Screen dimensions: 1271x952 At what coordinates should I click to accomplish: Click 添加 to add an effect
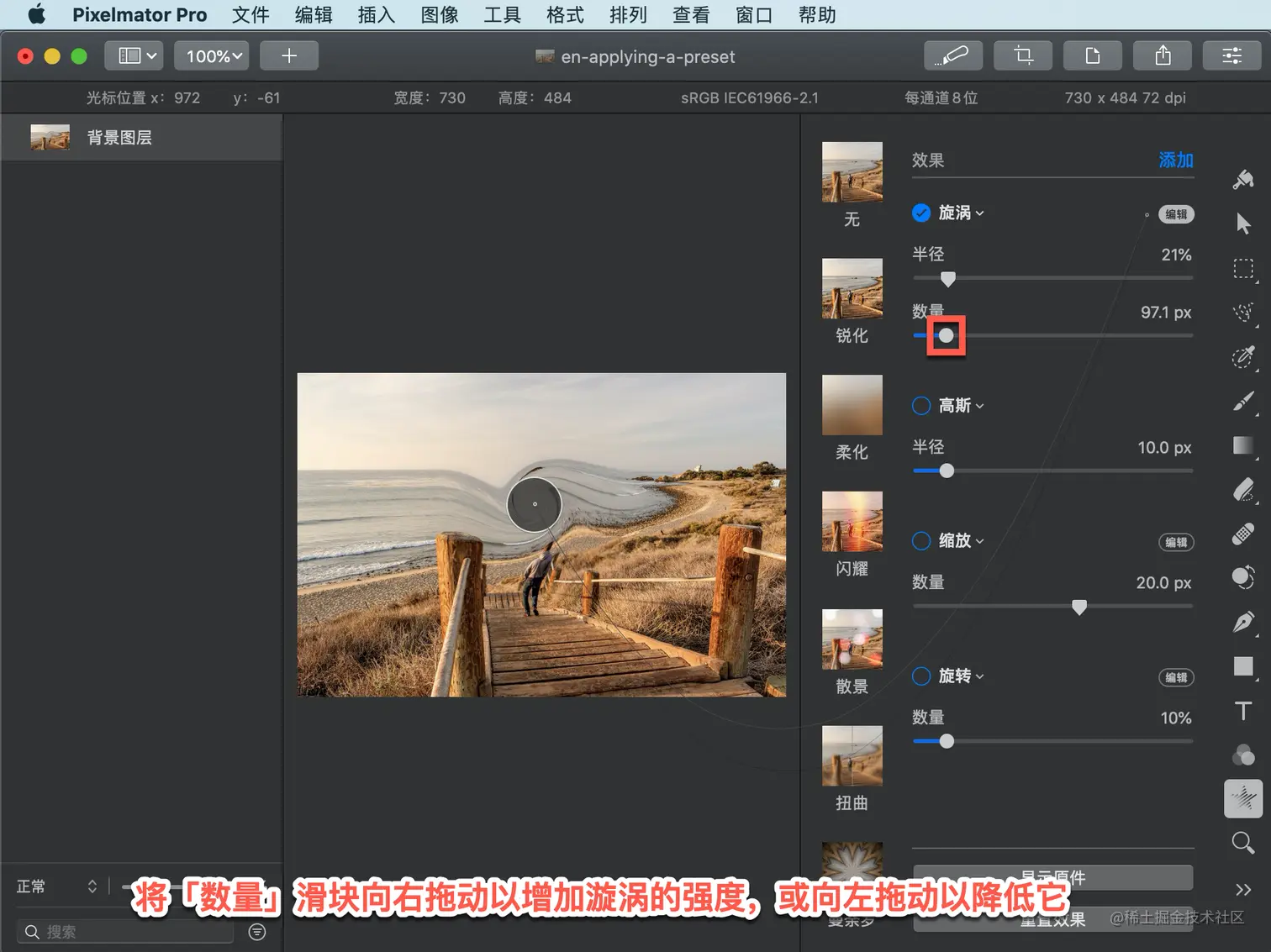[x=1176, y=160]
